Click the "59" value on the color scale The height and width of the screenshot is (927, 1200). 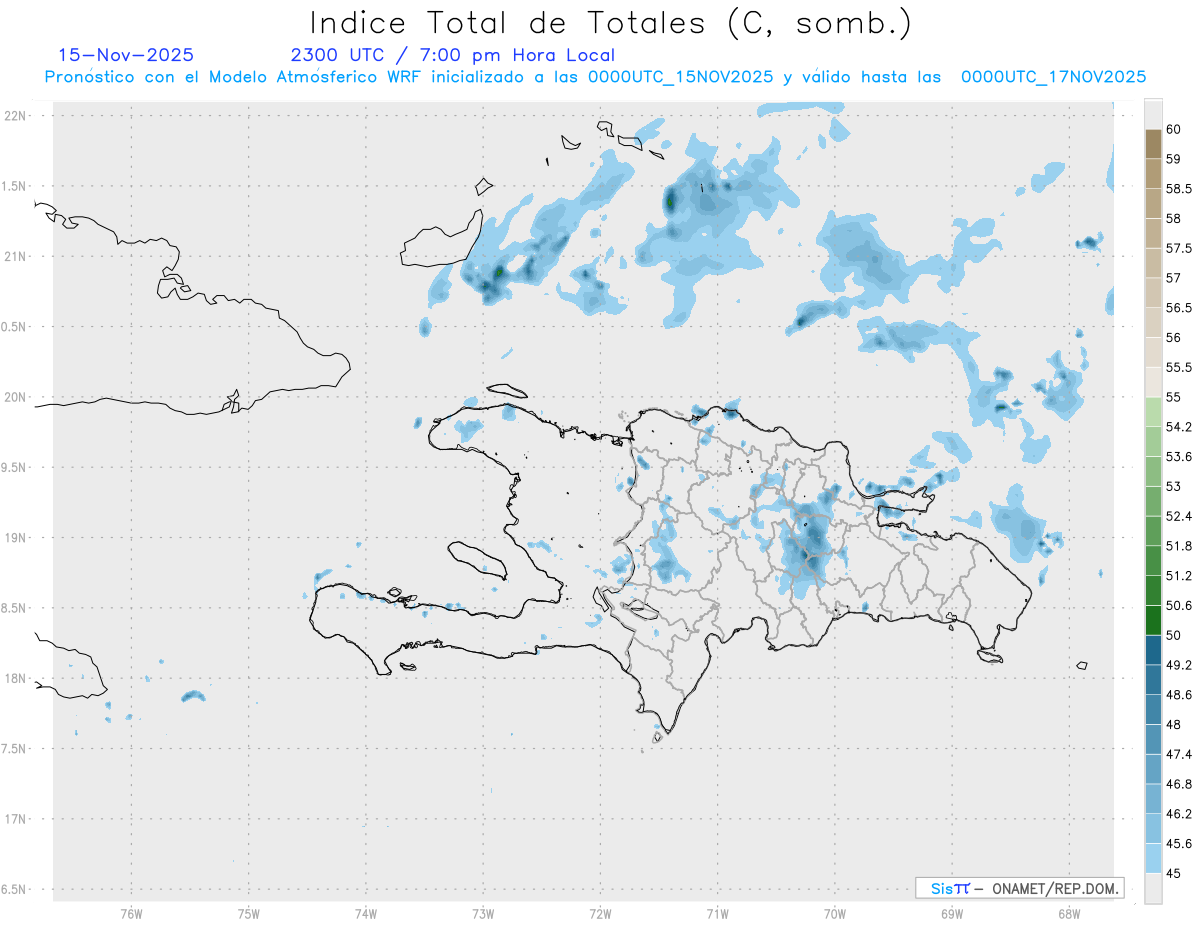pyautogui.click(x=1173, y=159)
